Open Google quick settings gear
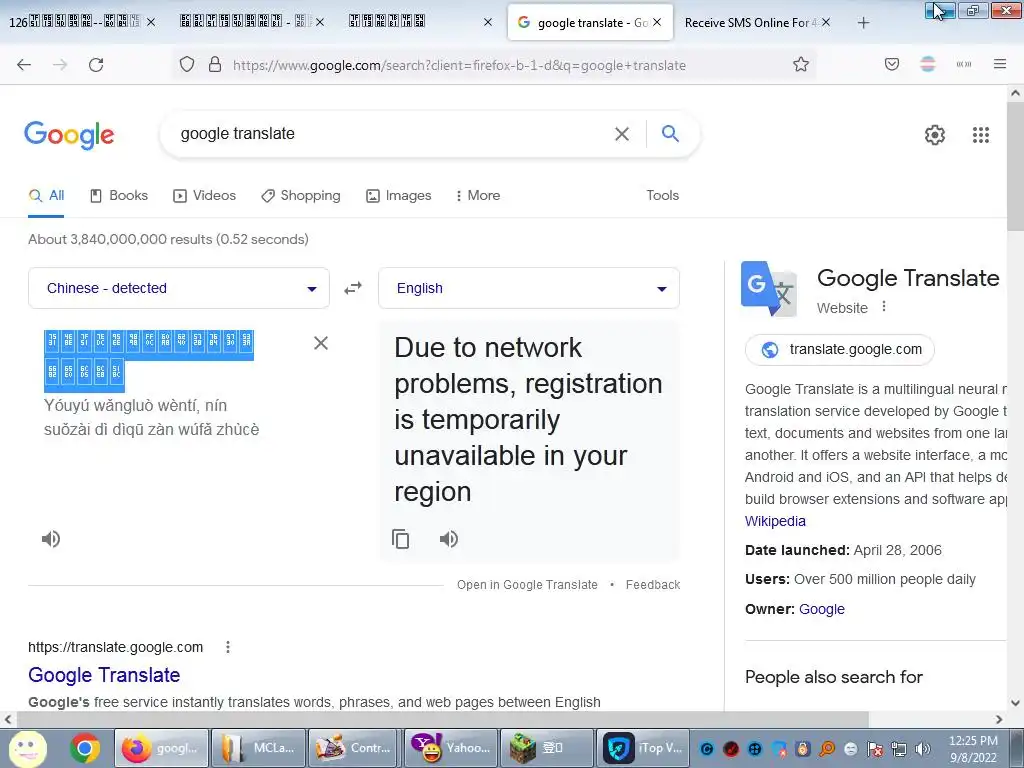 pyautogui.click(x=935, y=135)
